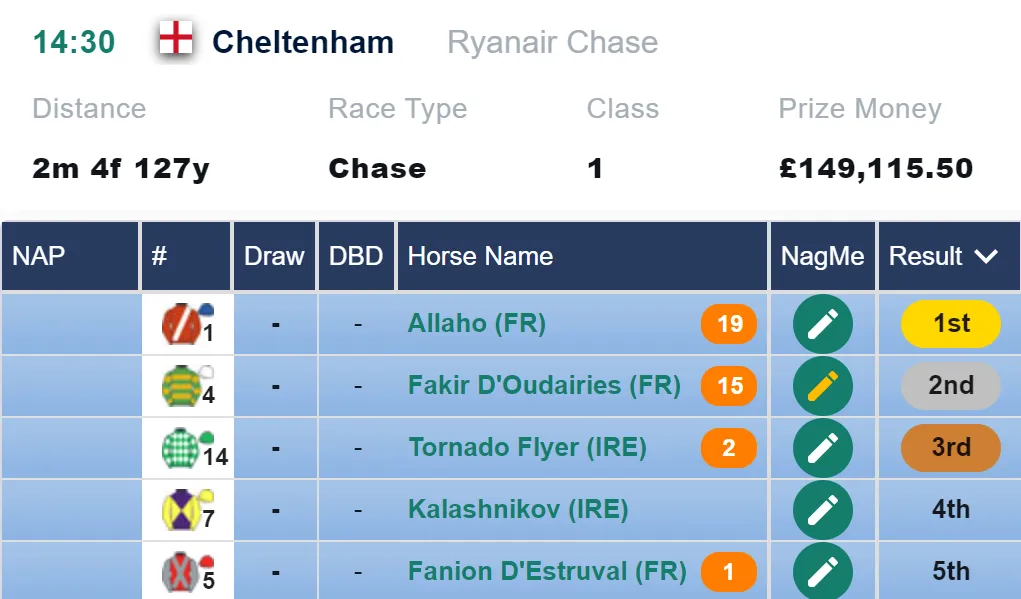The width and height of the screenshot is (1021, 599).
Task: Expand the Result column sort chevron
Action: pos(986,257)
